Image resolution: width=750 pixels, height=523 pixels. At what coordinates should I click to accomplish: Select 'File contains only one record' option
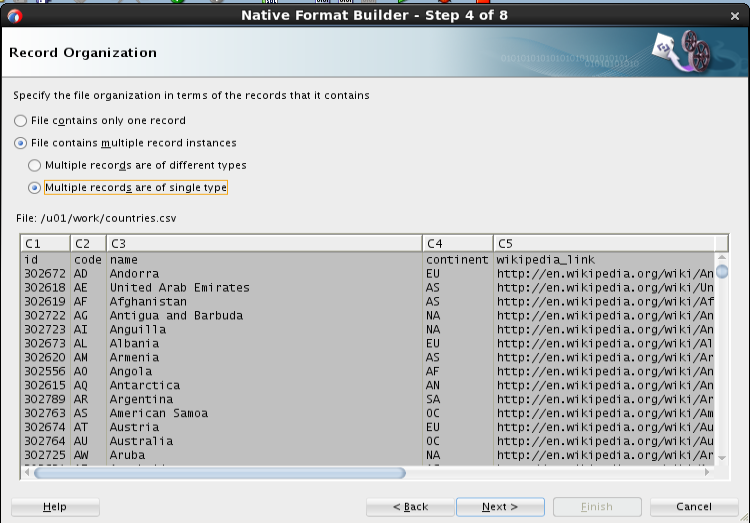(x=20, y=121)
